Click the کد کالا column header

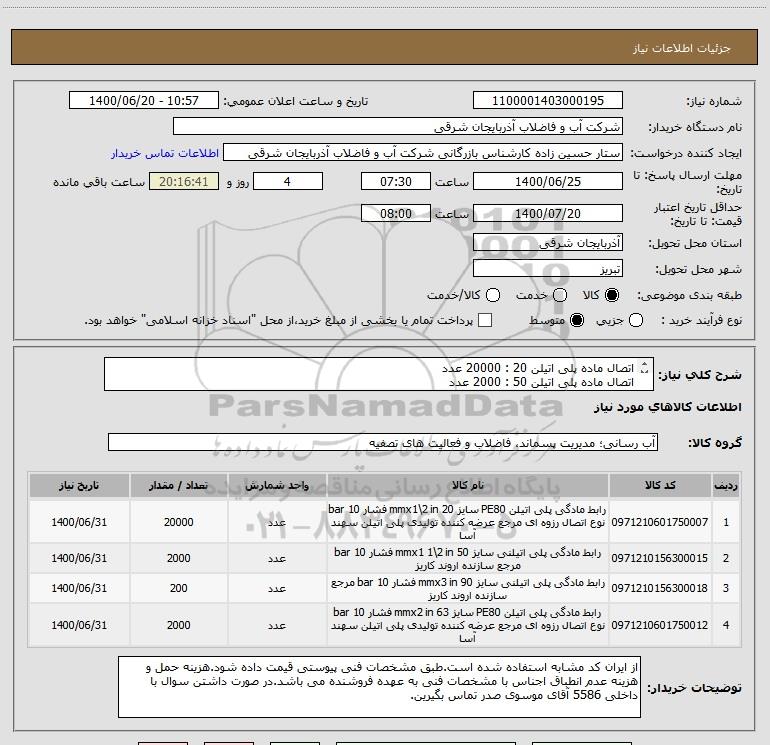point(660,486)
